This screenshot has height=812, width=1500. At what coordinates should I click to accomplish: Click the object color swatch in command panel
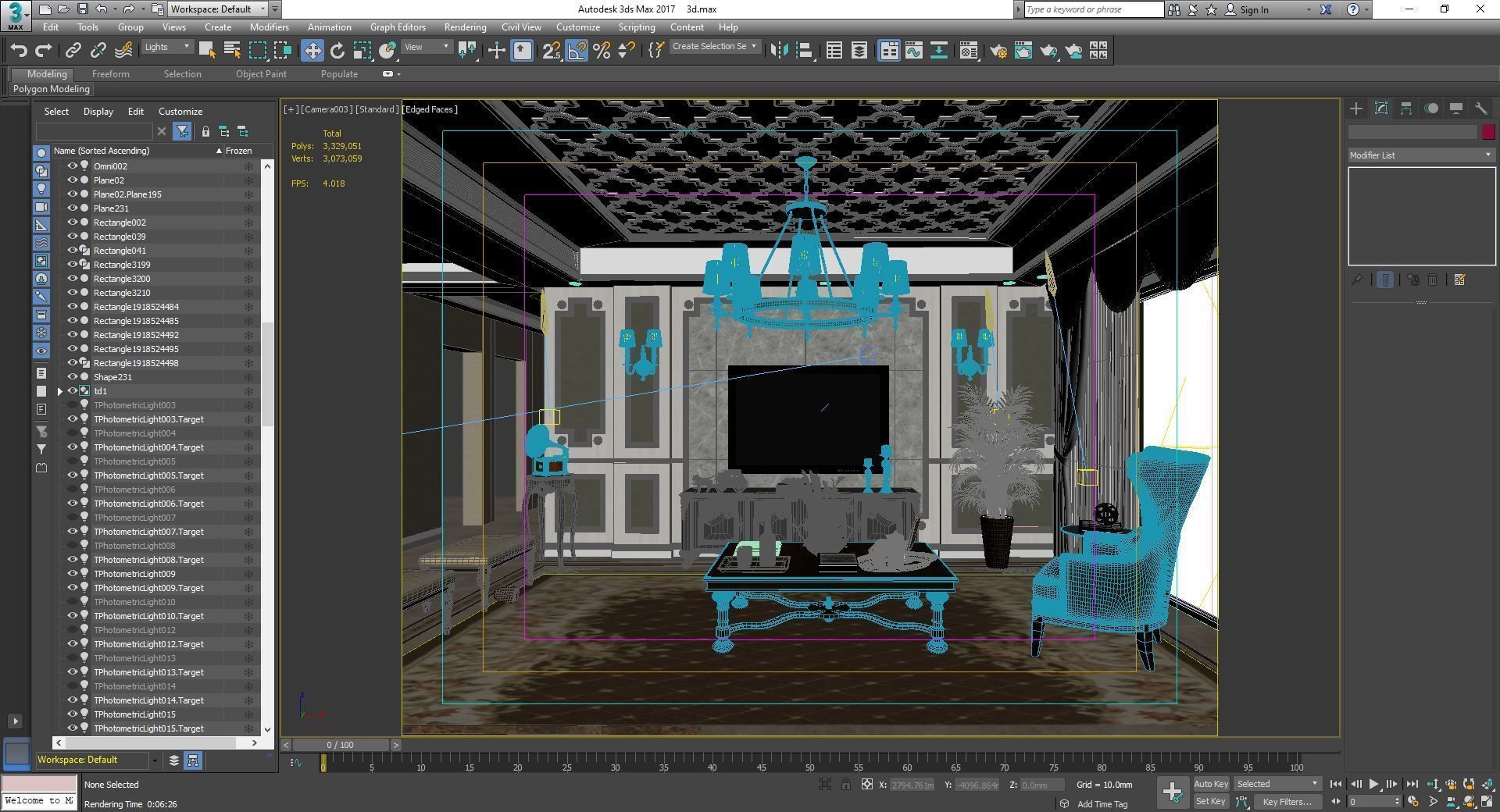pyautogui.click(x=1488, y=132)
